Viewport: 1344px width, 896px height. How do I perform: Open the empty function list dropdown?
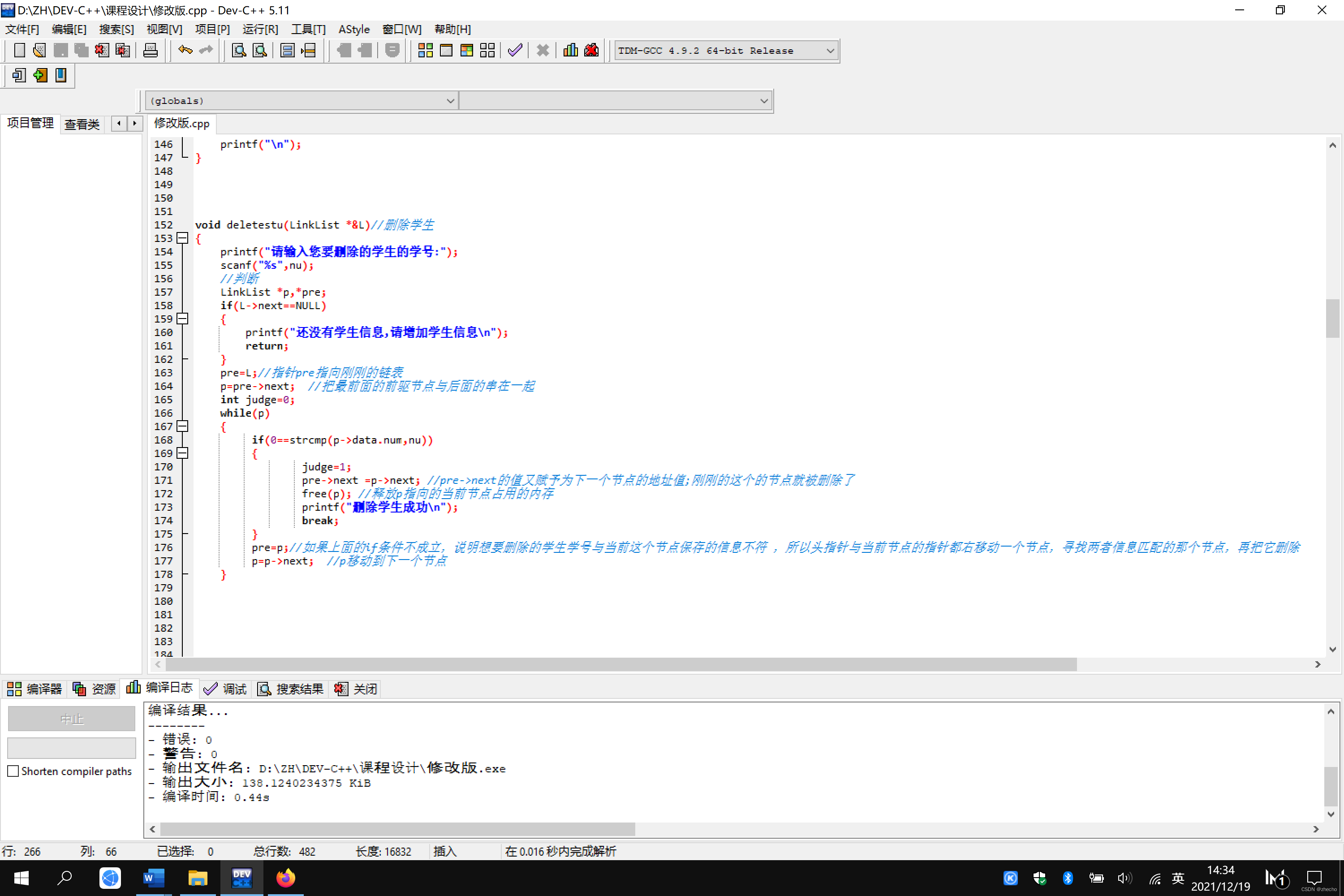pyautogui.click(x=763, y=101)
